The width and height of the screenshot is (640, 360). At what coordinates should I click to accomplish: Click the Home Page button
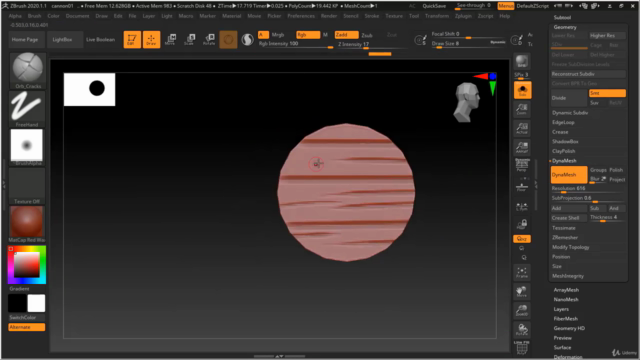coord(25,40)
